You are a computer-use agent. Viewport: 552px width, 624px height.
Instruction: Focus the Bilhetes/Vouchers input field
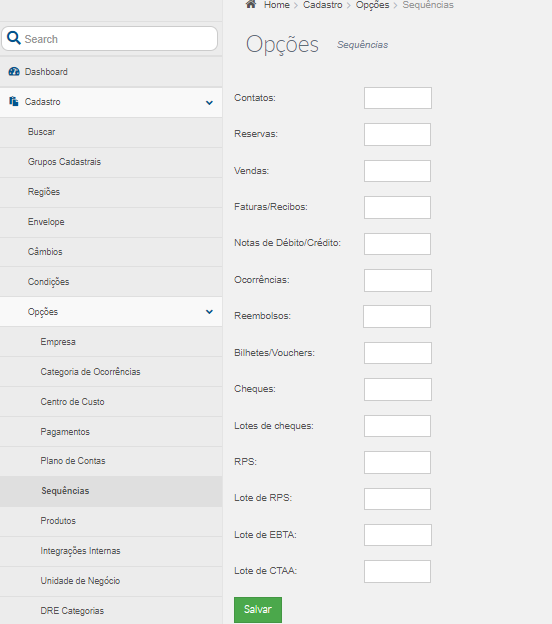click(x=398, y=353)
